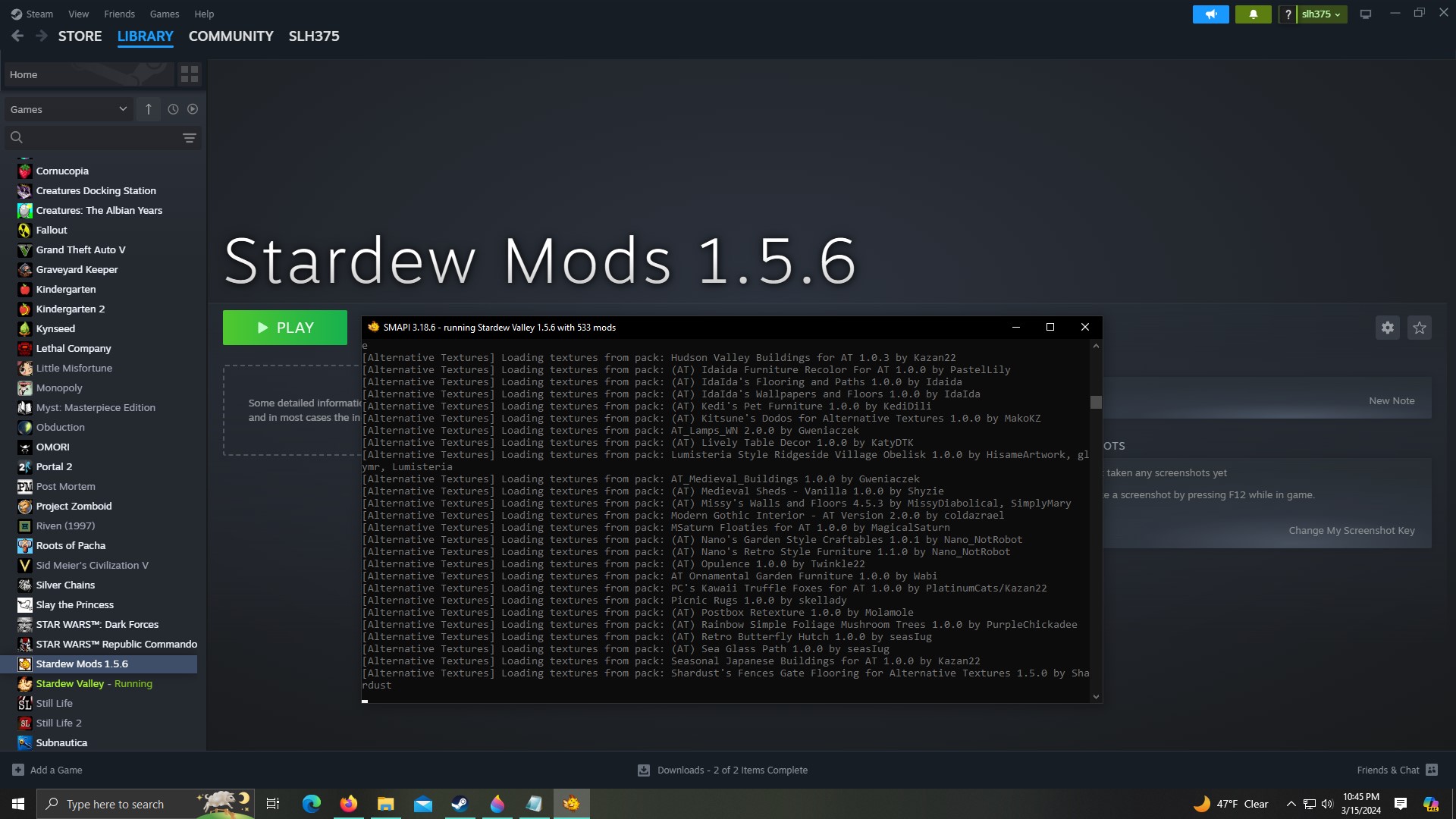This screenshot has width=1456, height=819.
Task: Sort library with the up arrow icon
Action: pos(149,109)
